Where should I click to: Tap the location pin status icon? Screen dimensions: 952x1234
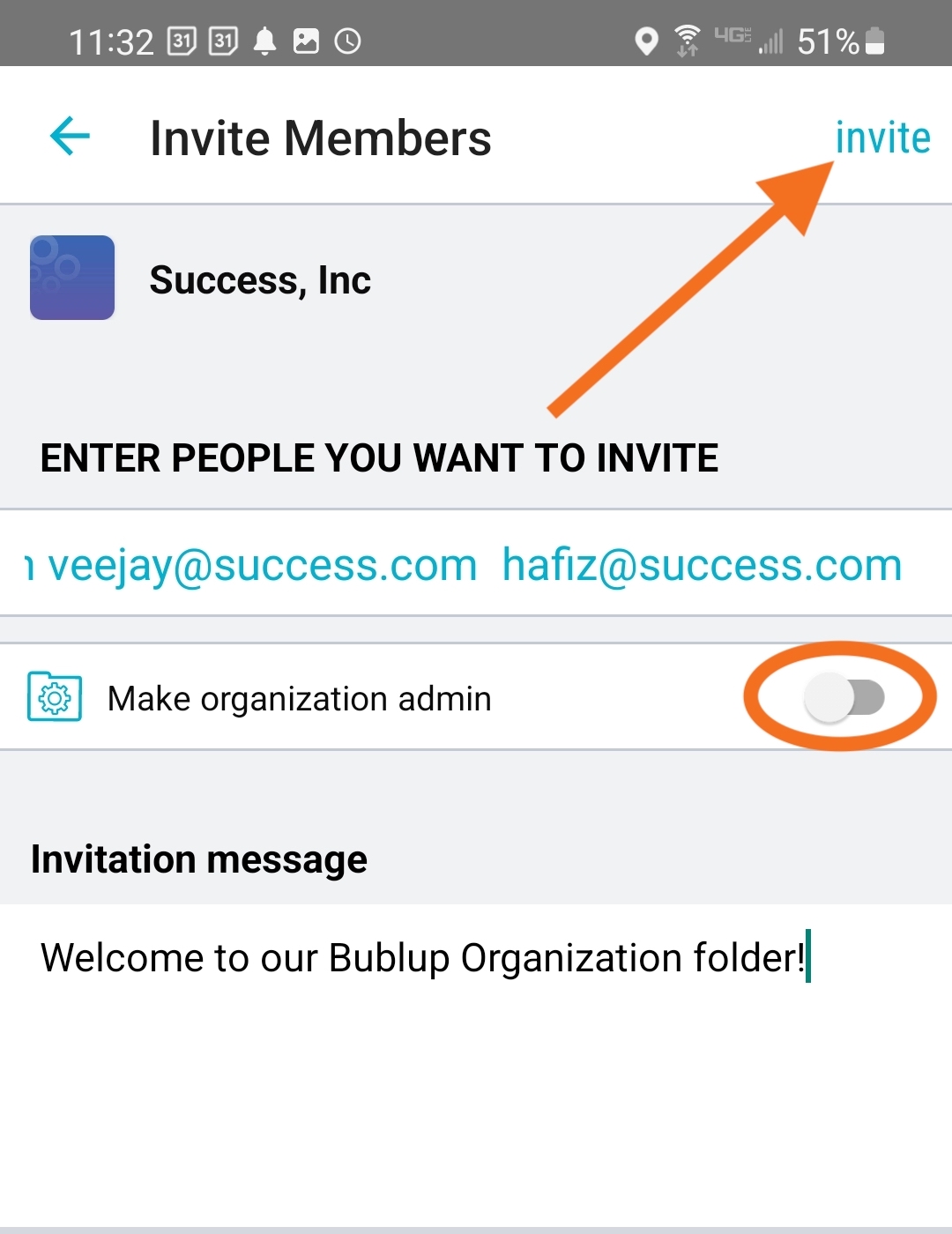pyautogui.click(x=646, y=41)
